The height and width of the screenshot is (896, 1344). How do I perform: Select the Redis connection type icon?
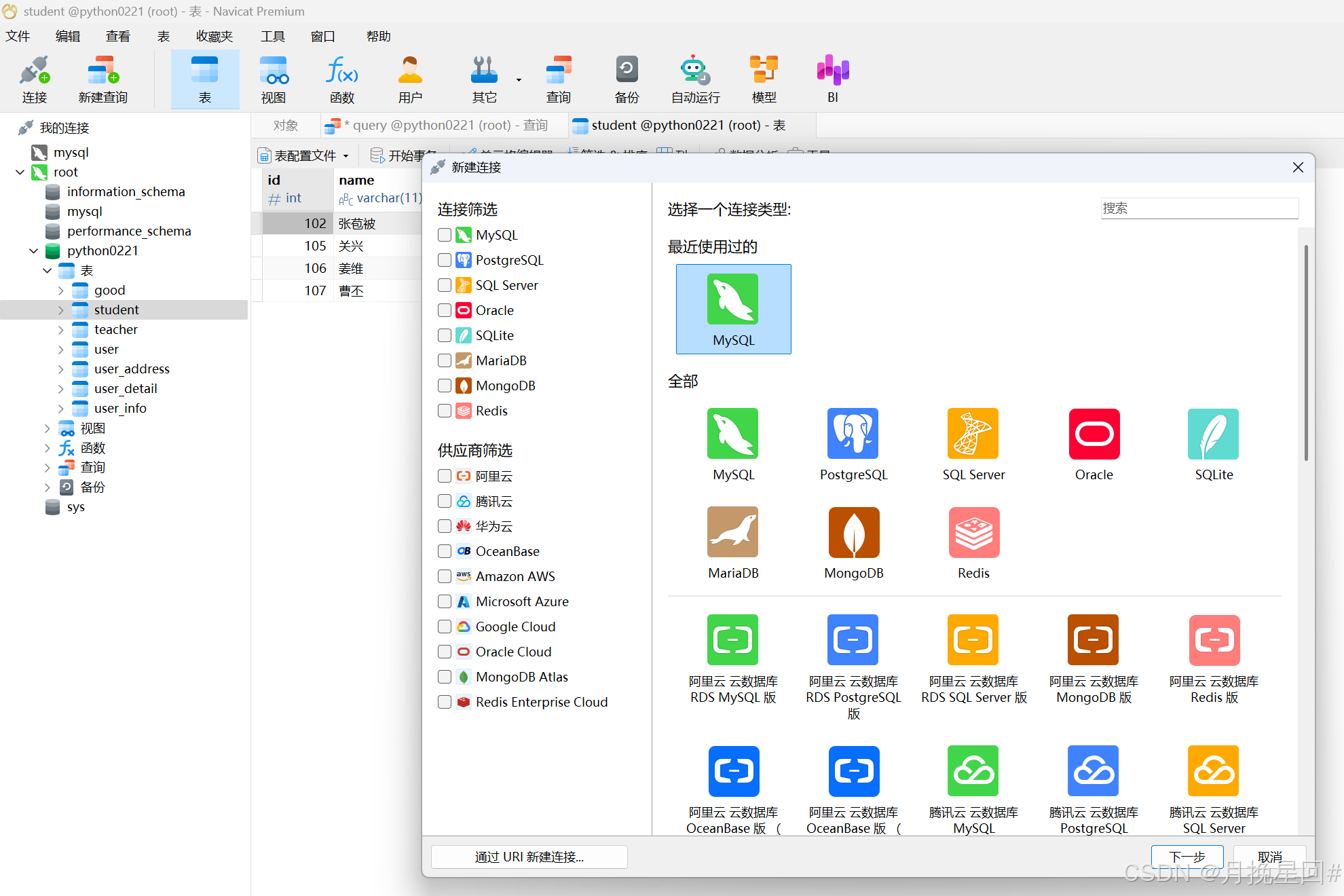pos(973,532)
